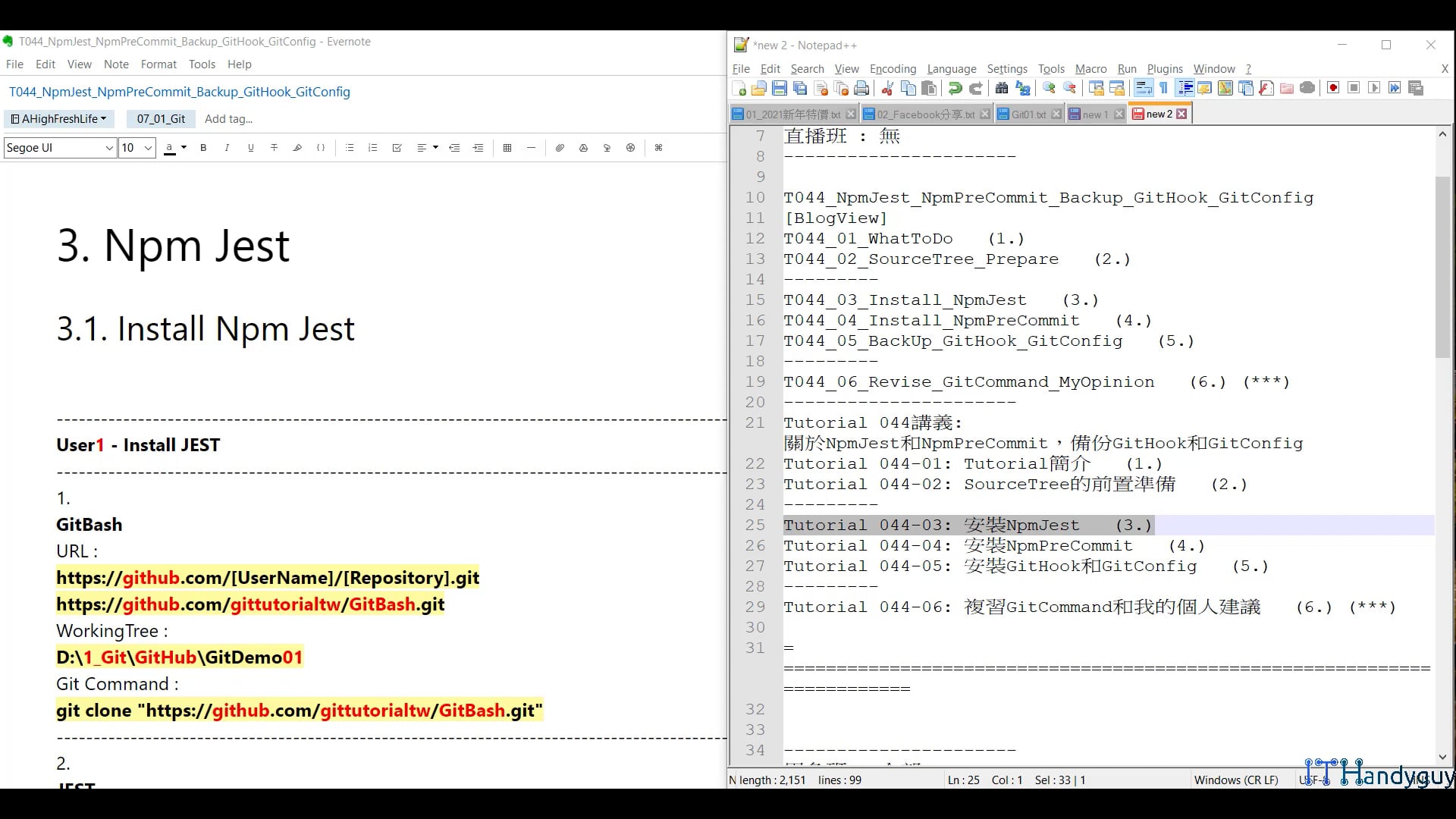Toggle bold formatting in Evernote
Viewport: 1456px width, 819px height.
tap(203, 148)
